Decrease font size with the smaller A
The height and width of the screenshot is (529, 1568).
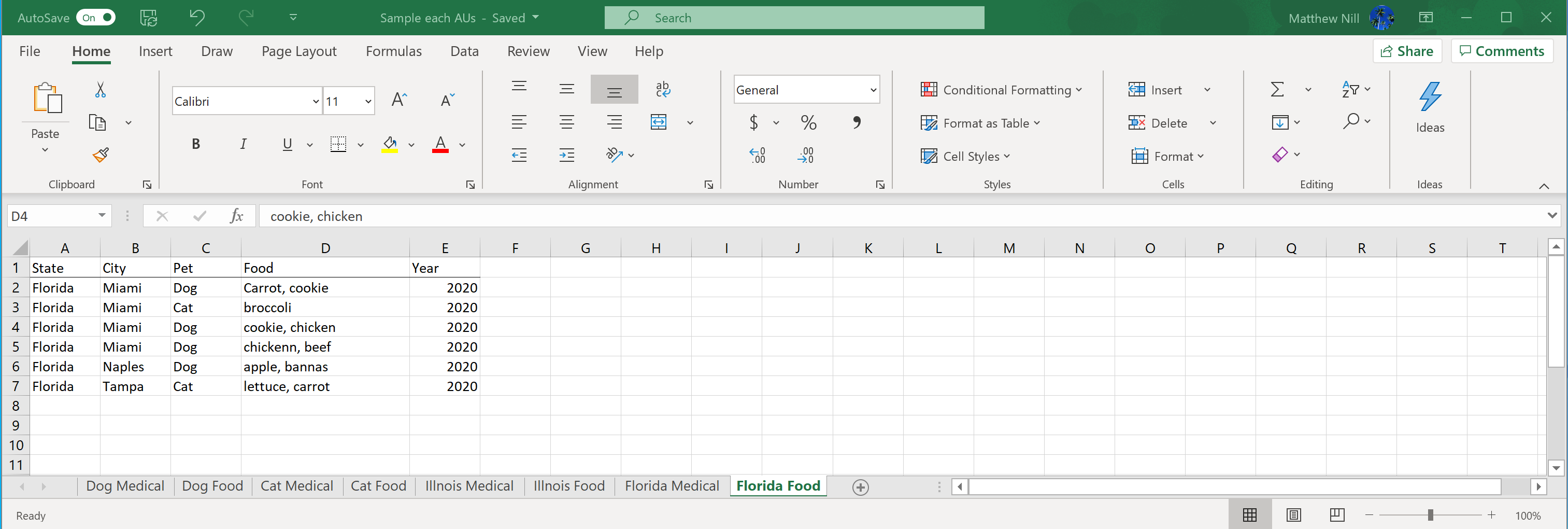[447, 100]
